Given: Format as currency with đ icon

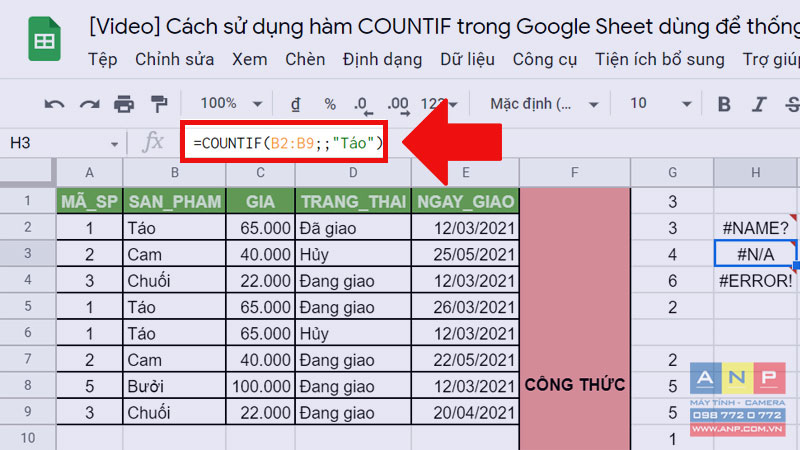Looking at the screenshot, I should pos(295,104).
